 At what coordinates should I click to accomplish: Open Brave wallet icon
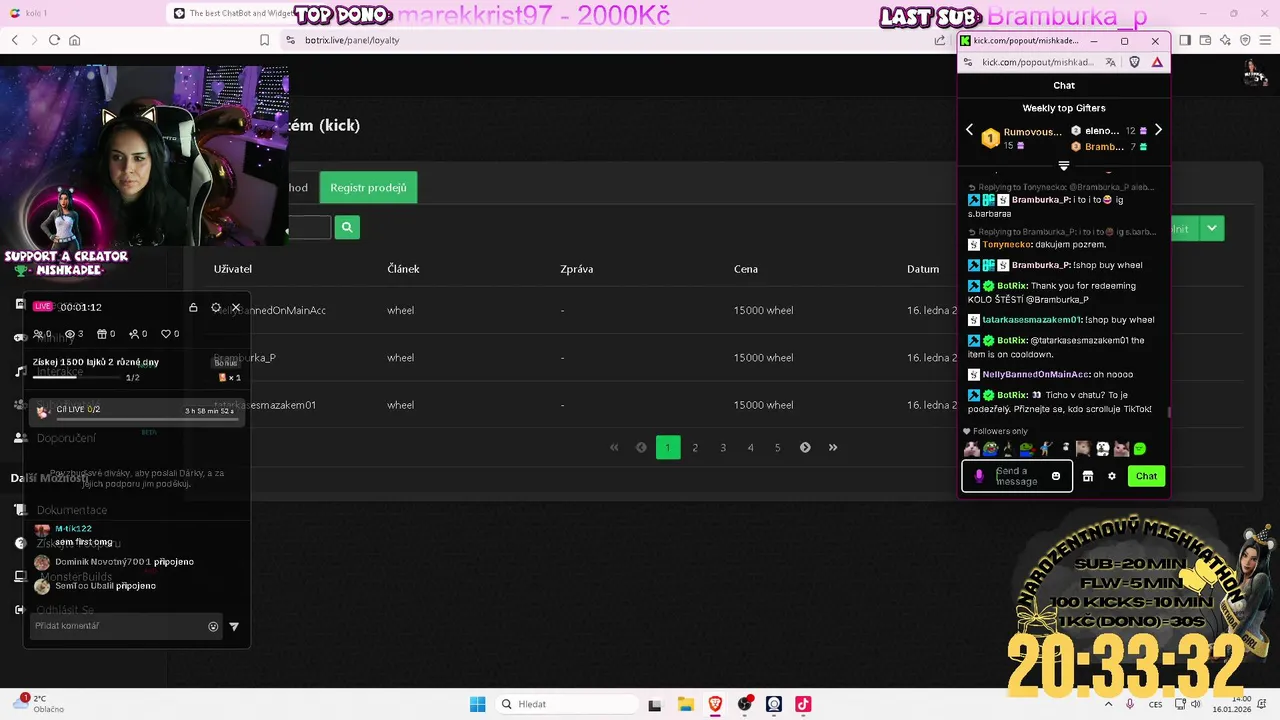(1205, 40)
